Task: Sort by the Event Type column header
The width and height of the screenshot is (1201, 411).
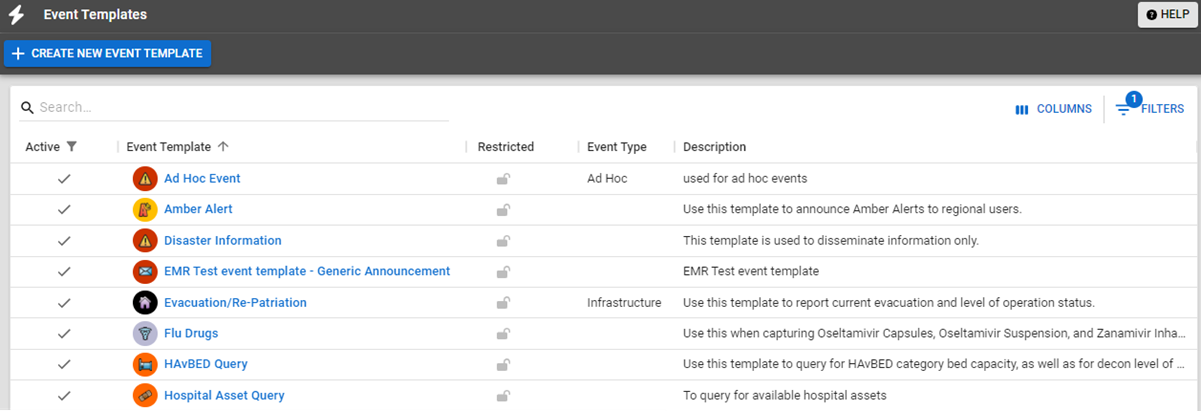Action: [x=616, y=147]
